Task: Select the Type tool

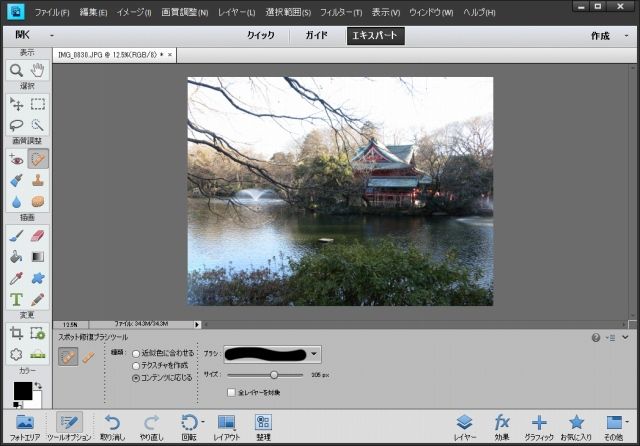Action: (16, 300)
